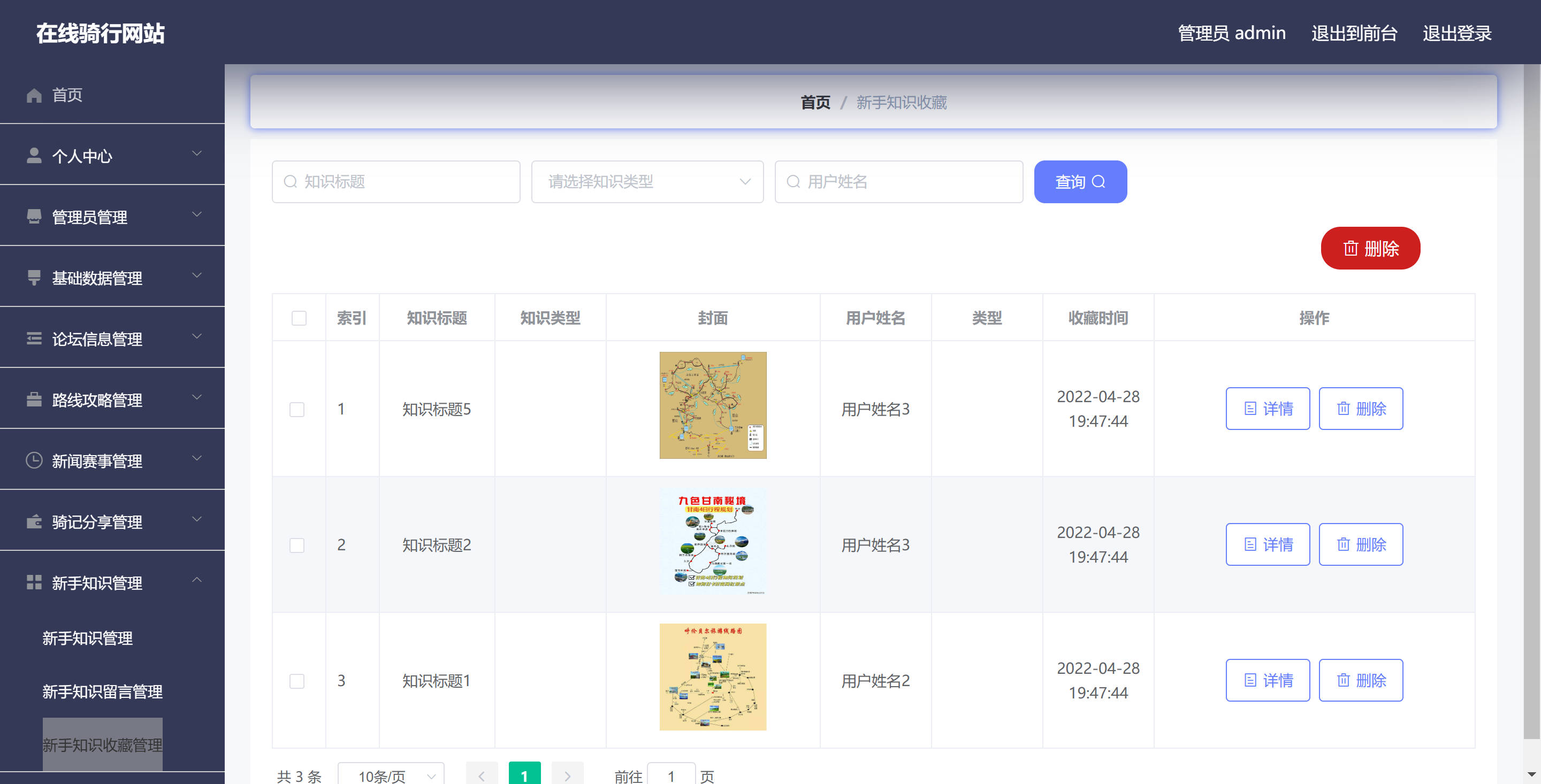Click 管理员 admin in the top bar
Viewport: 1541px width, 784px height.
[x=1231, y=33]
